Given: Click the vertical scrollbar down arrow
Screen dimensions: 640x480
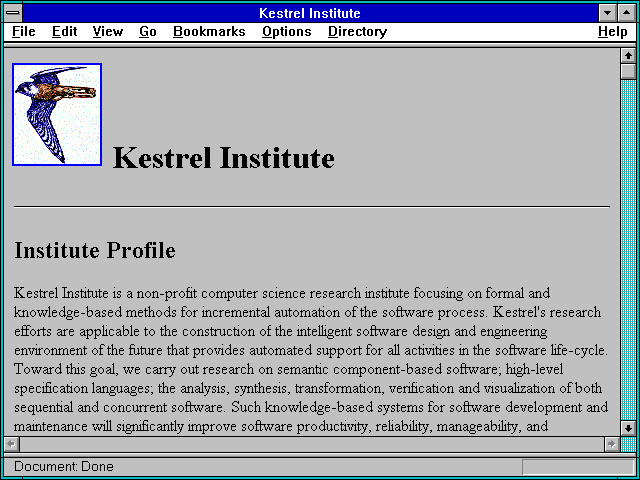Looking at the screenshot, I should [x=628, y=428].
